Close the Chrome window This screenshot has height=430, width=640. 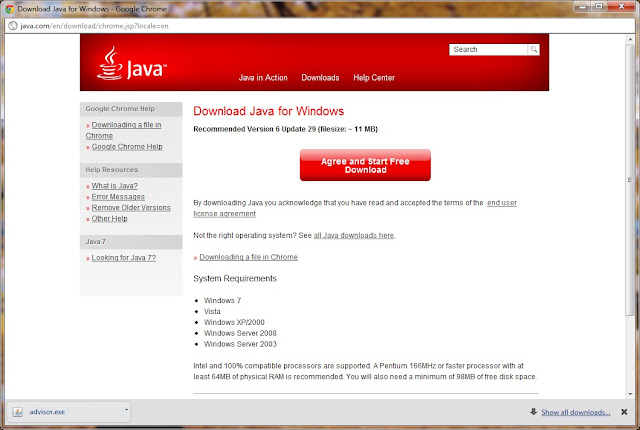(622, 6)
